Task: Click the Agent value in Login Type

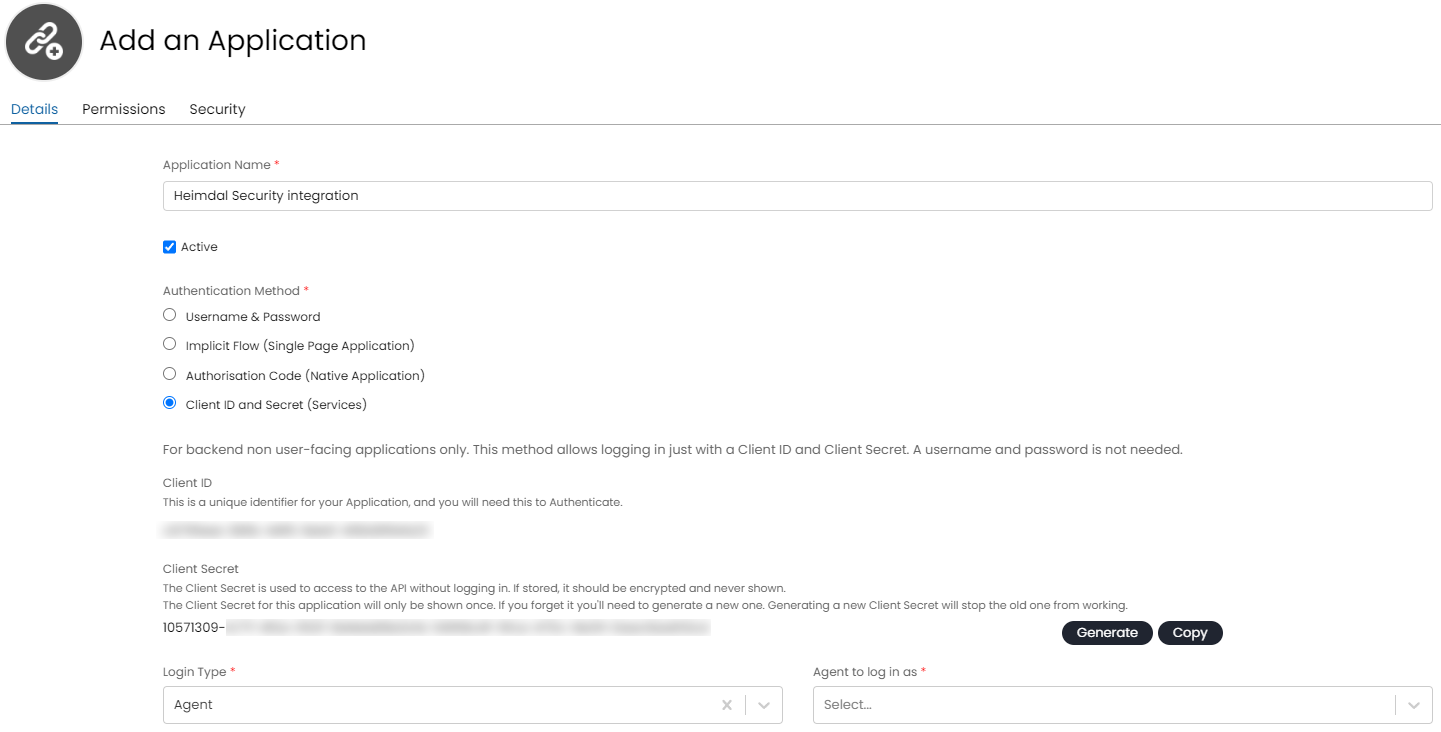Action: coord(194,705)
